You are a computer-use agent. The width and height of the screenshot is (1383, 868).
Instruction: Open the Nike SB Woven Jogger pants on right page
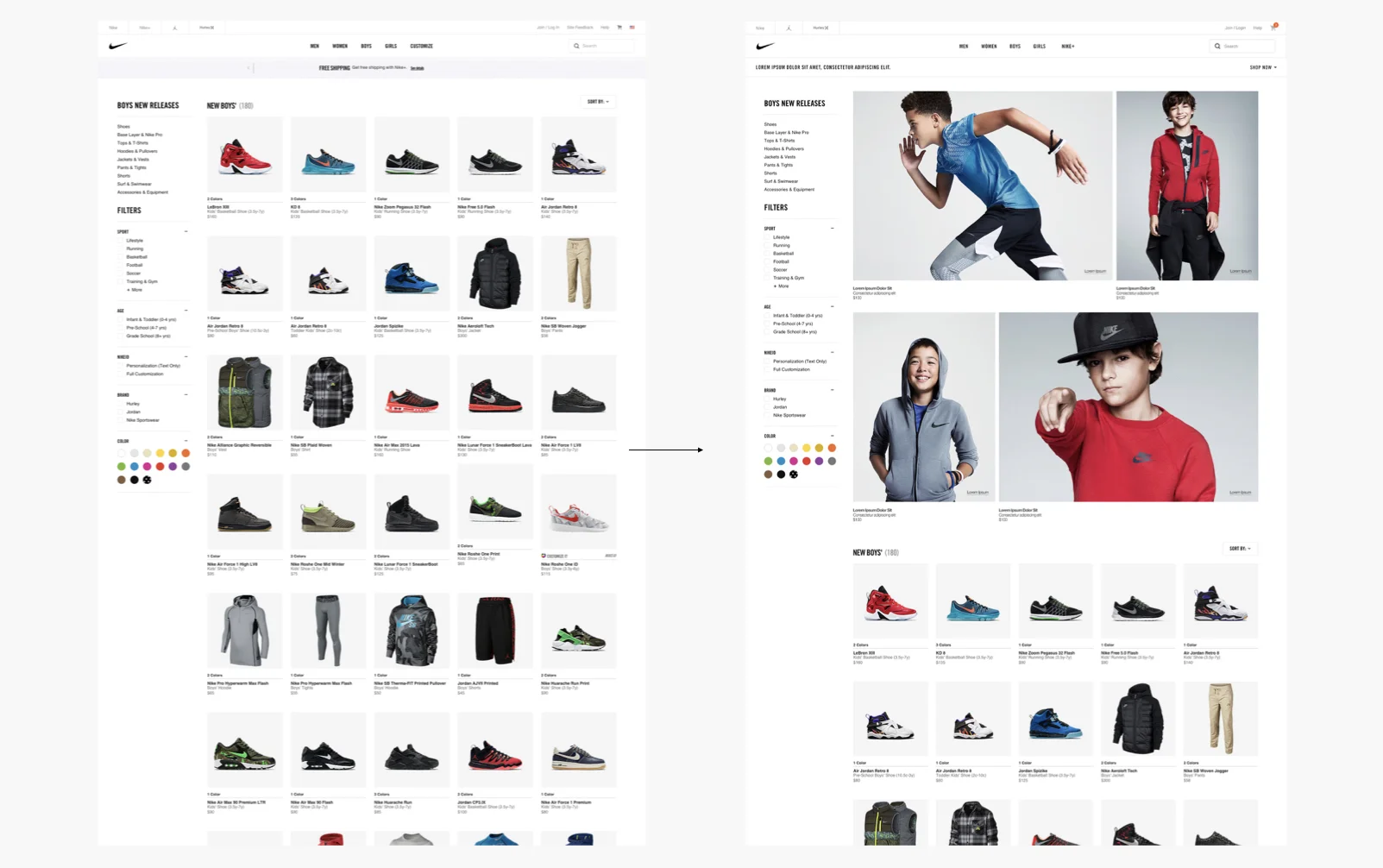(1220, 719)
